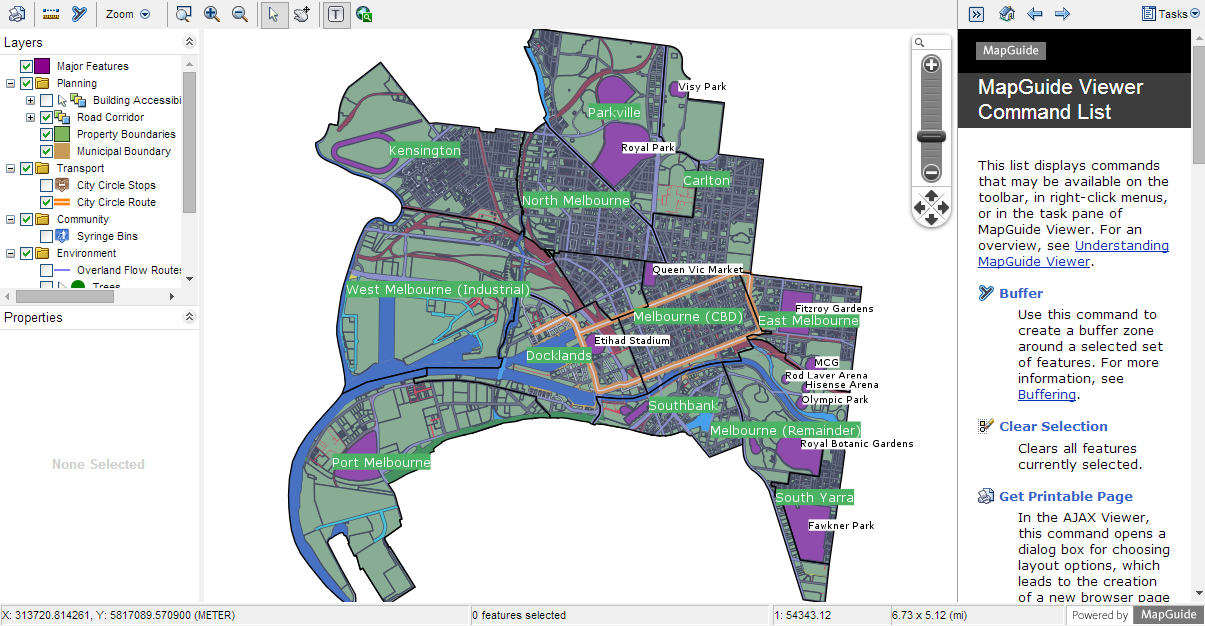Zoom in with the magnifier plus icon
This screenshot has height=626, width=1205.
(211, 14)
